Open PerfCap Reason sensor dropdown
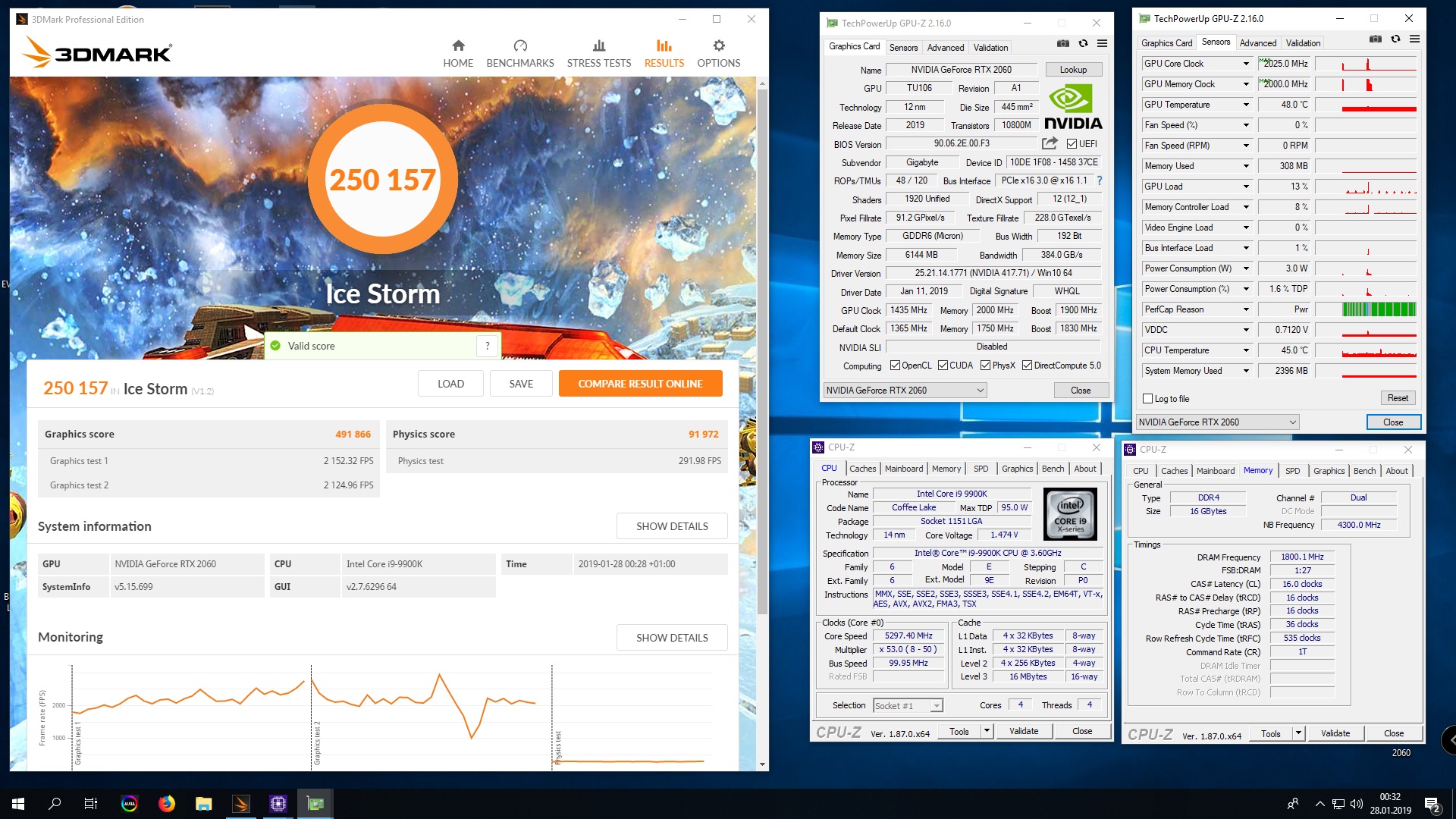The height and width of the screenshot is (819, 1456). 1245,309
